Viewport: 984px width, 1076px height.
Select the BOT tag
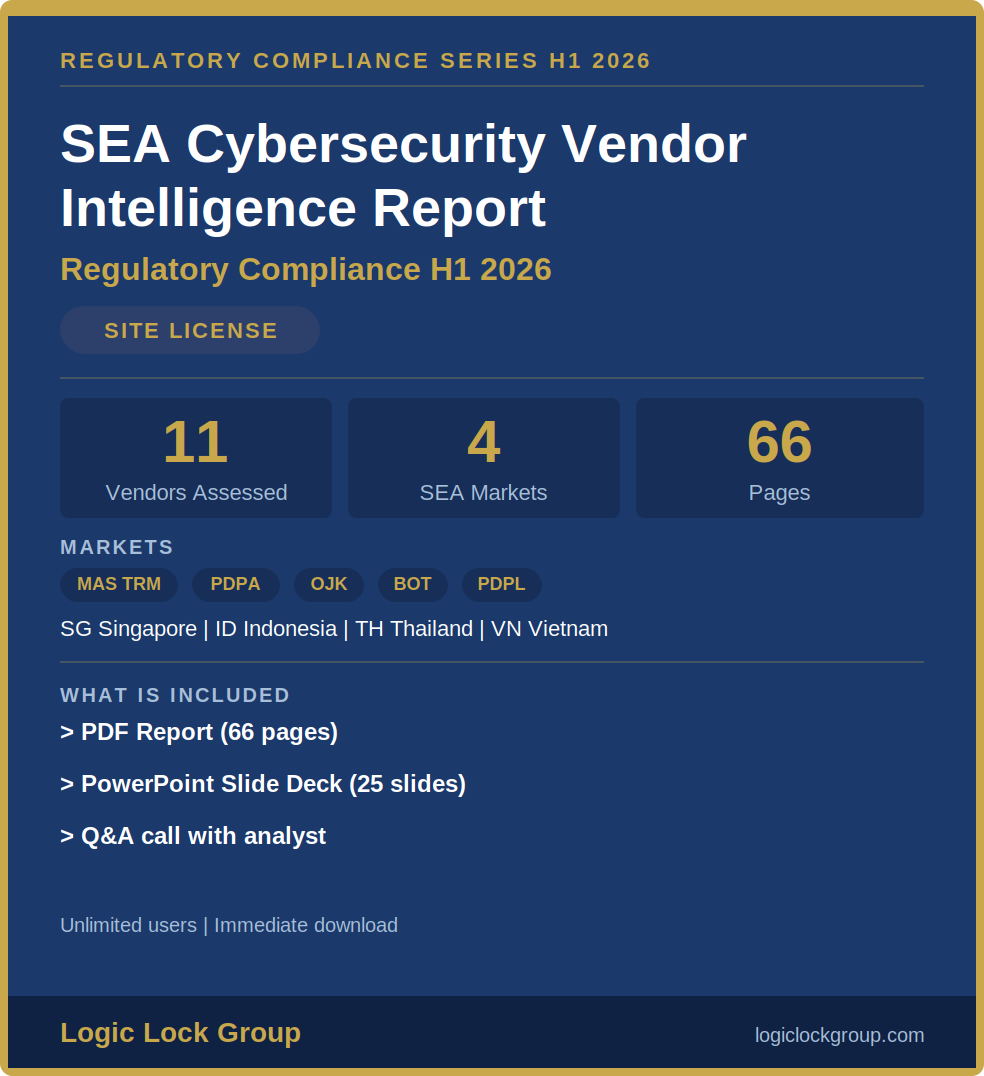click(412, 584)
